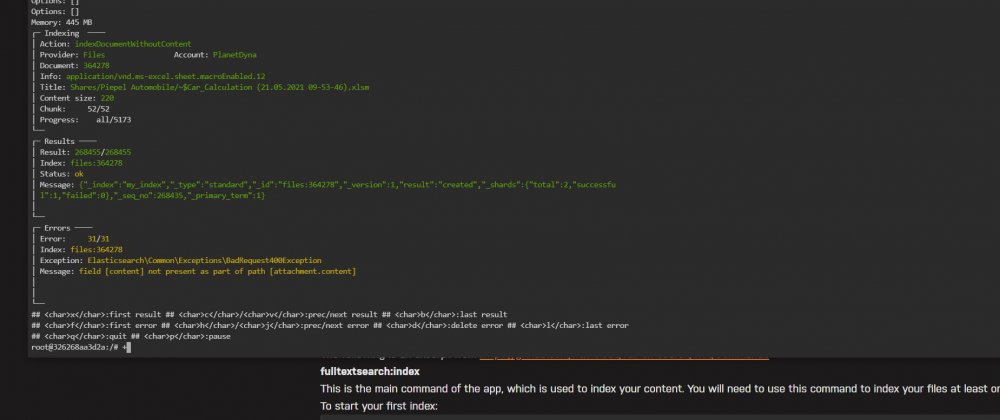This screenshot has width=1000, height=420.
Task: Click the Status value 'ok'
Action: click(x=79, y=174)
